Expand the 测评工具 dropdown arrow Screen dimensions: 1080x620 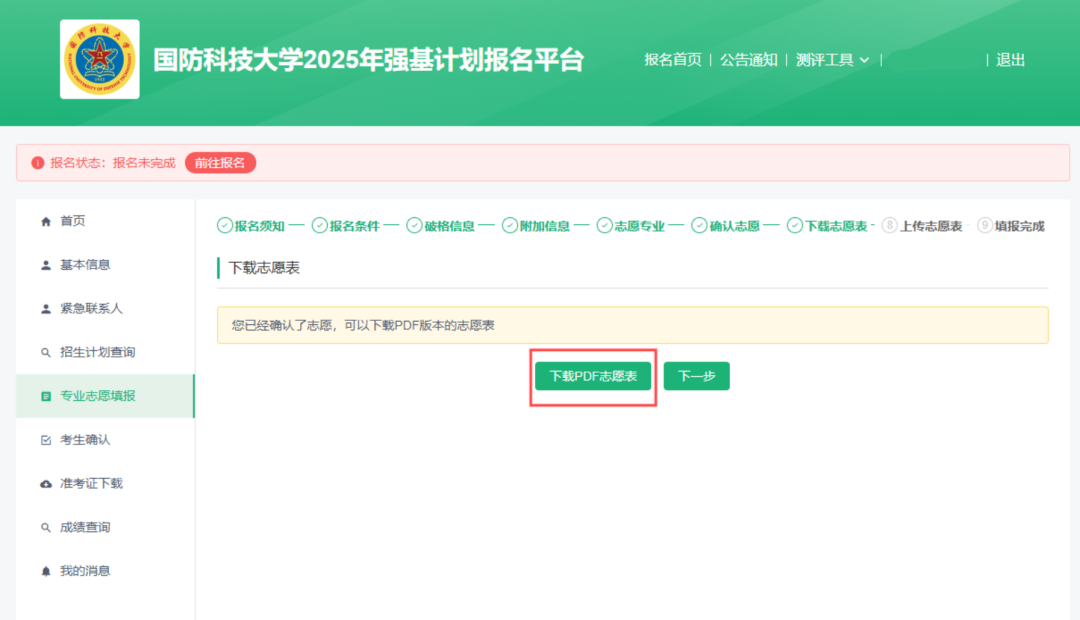pyautogui.click(x=864, y=61)
